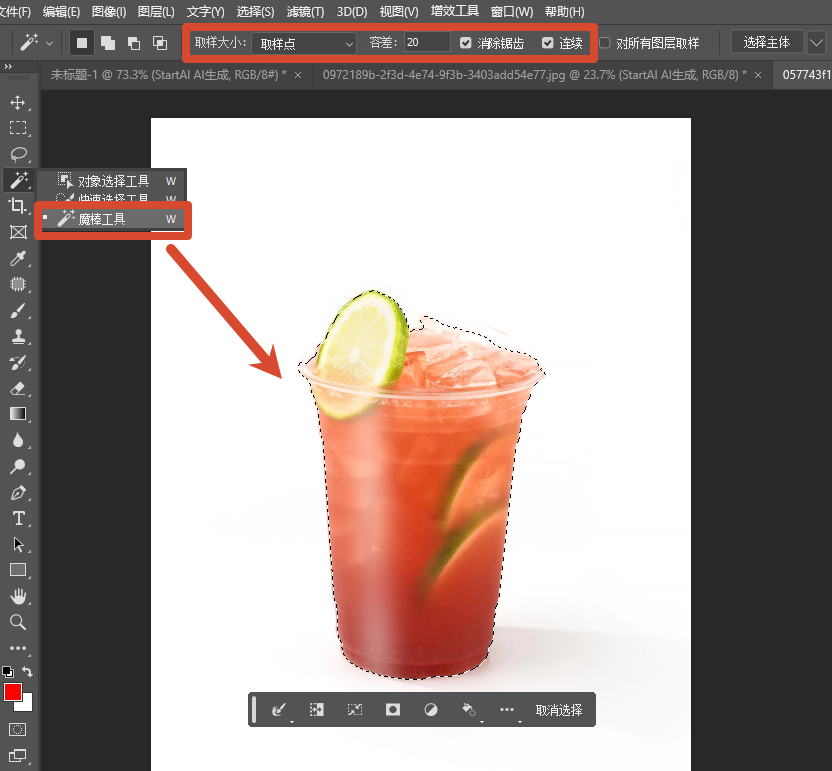Select the Pen tool
Image resolution: width=832 pixels, height=771 pixels.
click(x=18, y=493)
